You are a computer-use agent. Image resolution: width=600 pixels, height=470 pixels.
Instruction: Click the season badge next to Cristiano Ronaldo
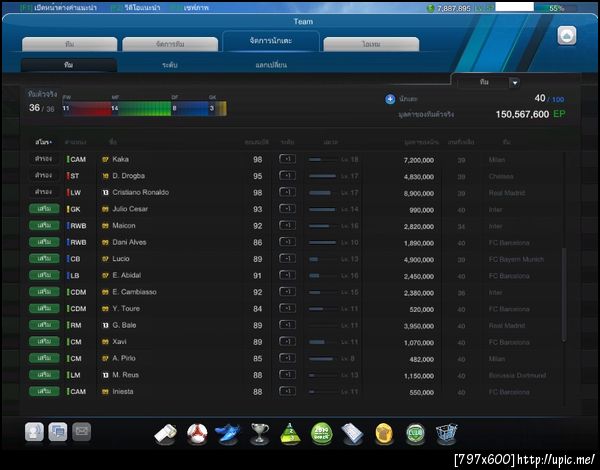105,193
